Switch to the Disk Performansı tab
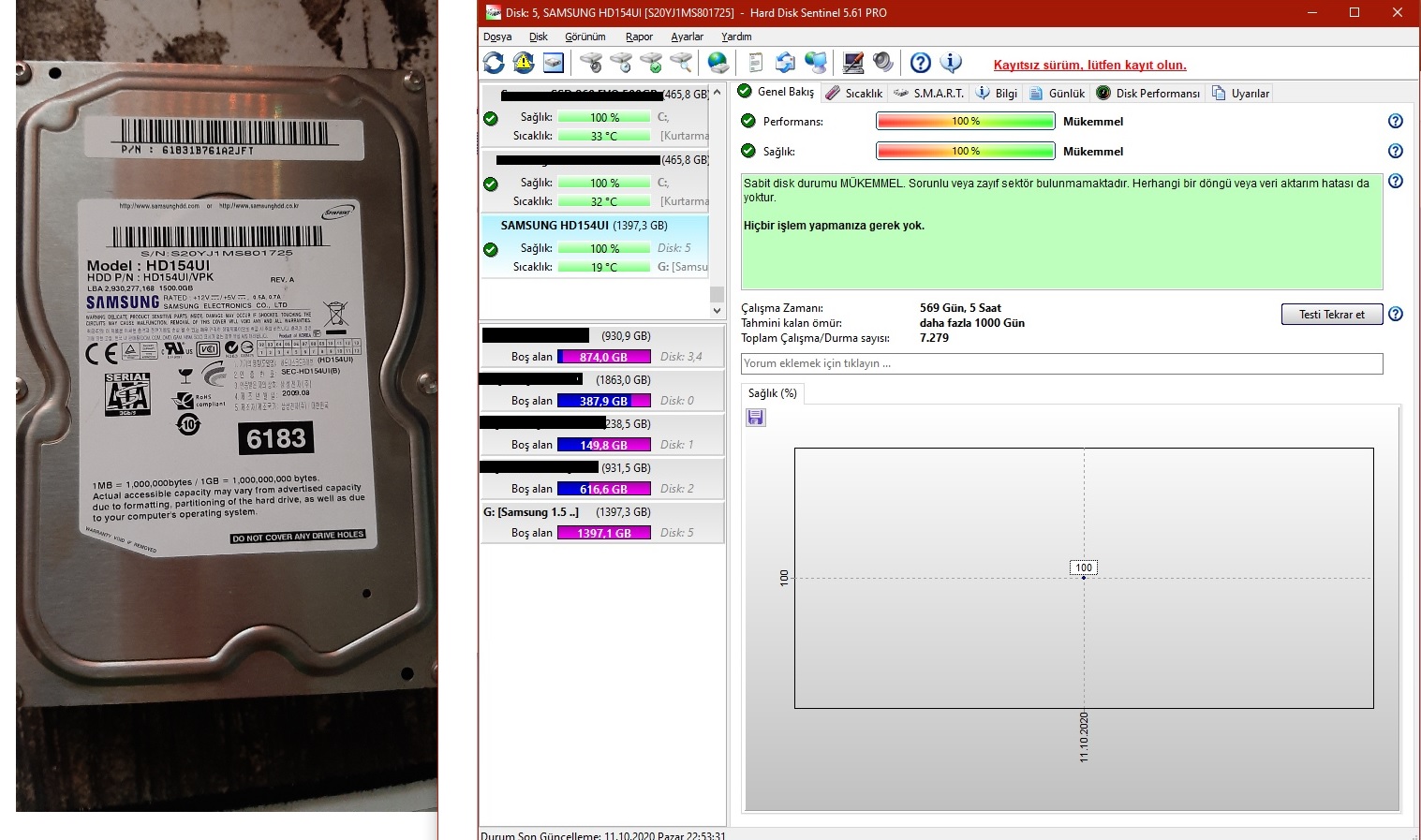This screenshot has width=1421, height=840. (1148, 93)
